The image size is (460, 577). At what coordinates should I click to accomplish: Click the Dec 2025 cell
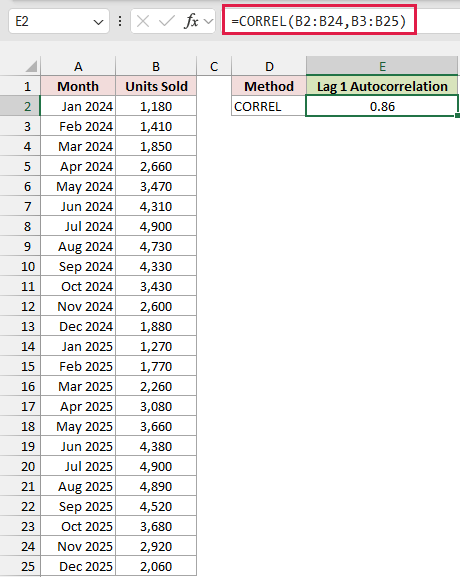coord(78,566)
